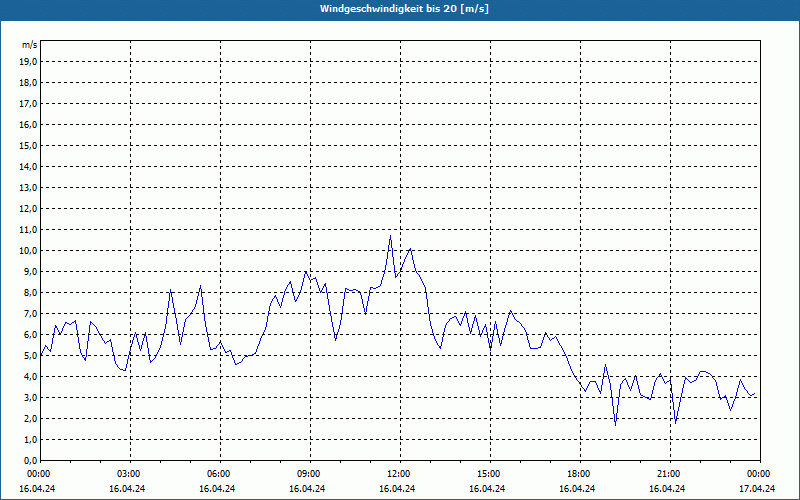Click the 6,0 y-axis label

click(x=31, y=335)
